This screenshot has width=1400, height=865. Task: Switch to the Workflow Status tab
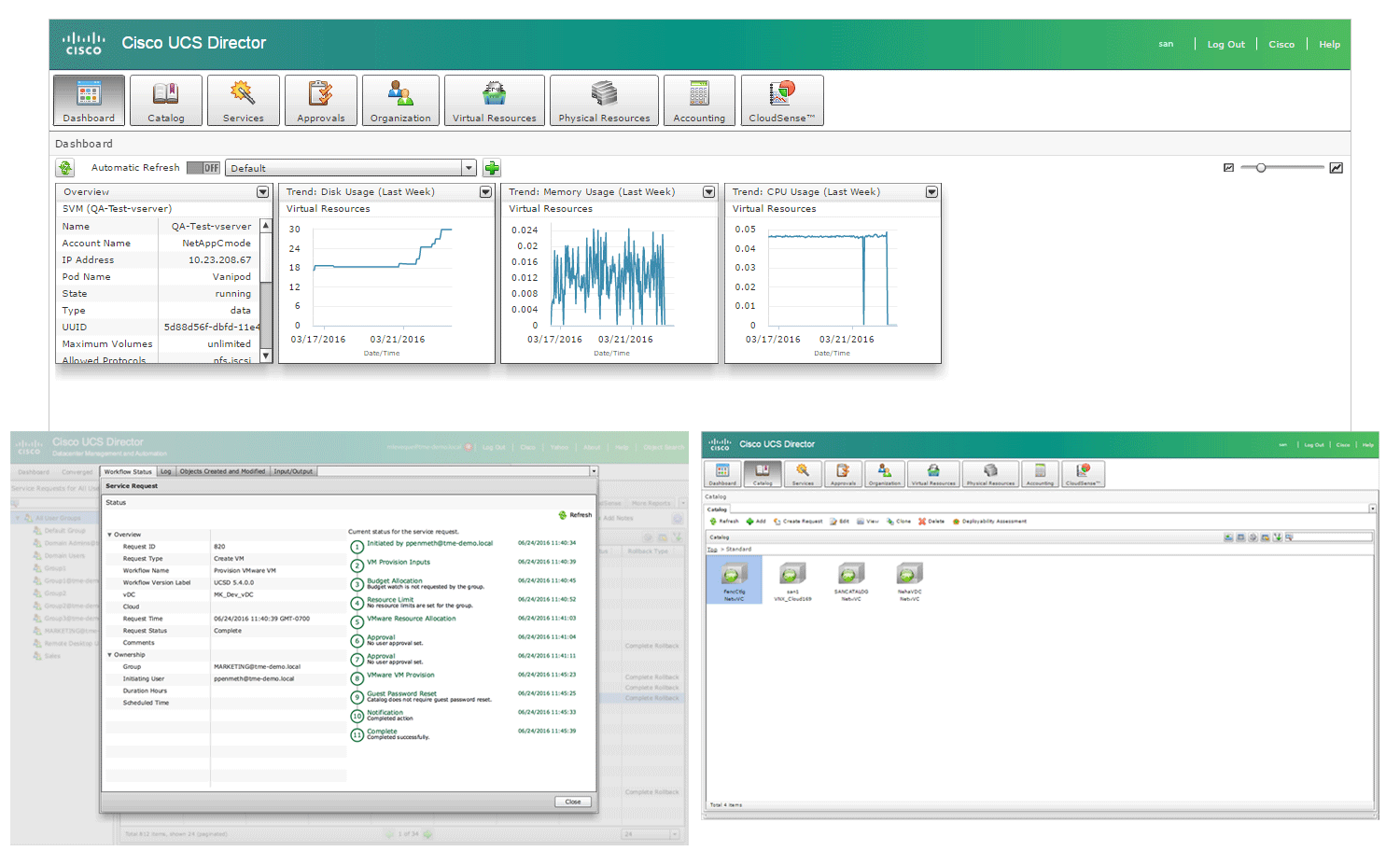click(128, 471)
